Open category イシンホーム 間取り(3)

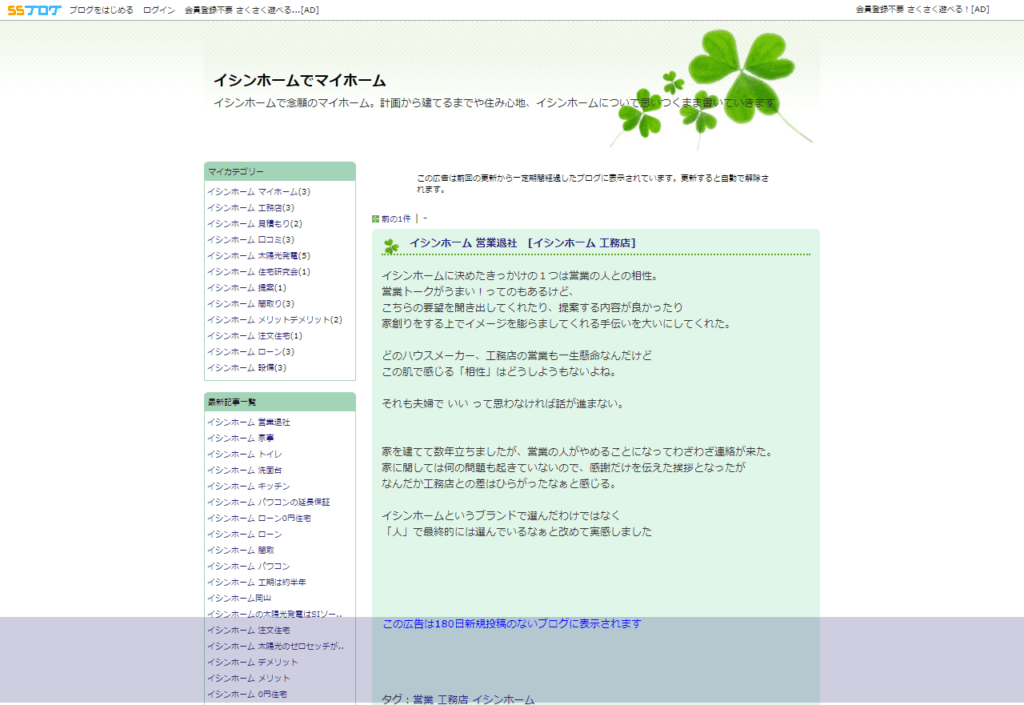tap(251, 304)
